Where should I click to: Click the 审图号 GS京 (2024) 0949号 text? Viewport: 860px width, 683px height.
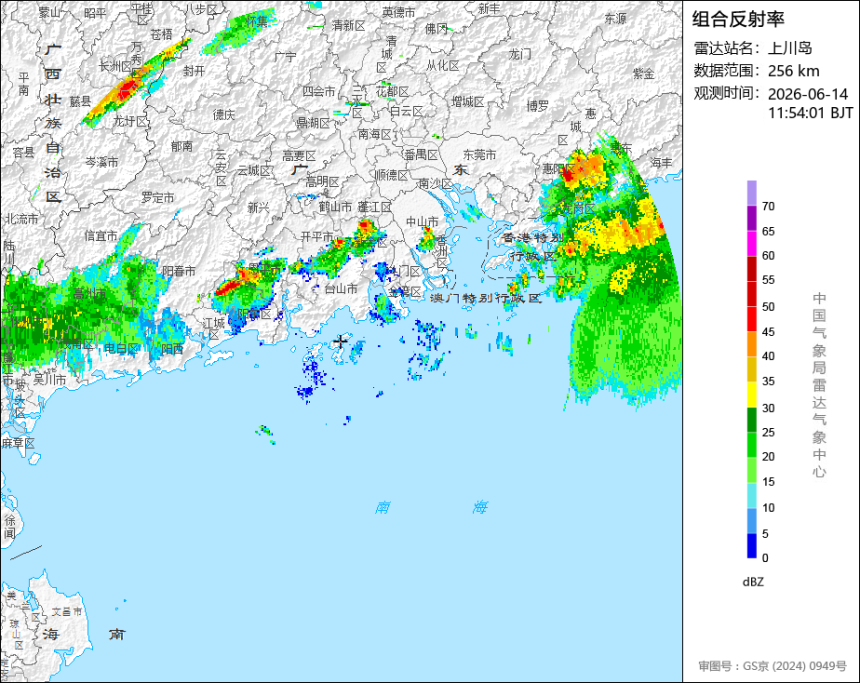click(773, 666)
